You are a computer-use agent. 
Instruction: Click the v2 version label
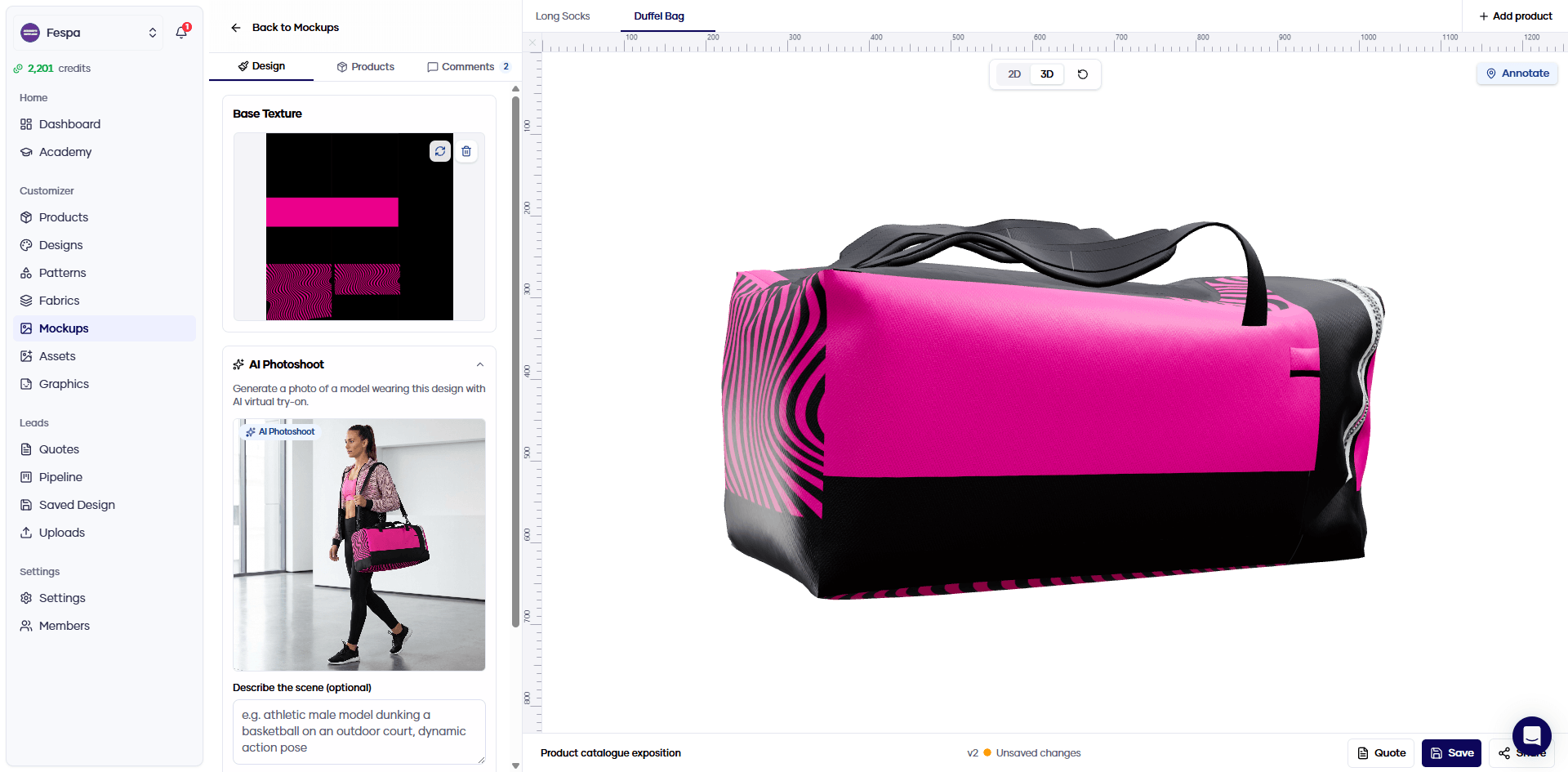point(973,753)
